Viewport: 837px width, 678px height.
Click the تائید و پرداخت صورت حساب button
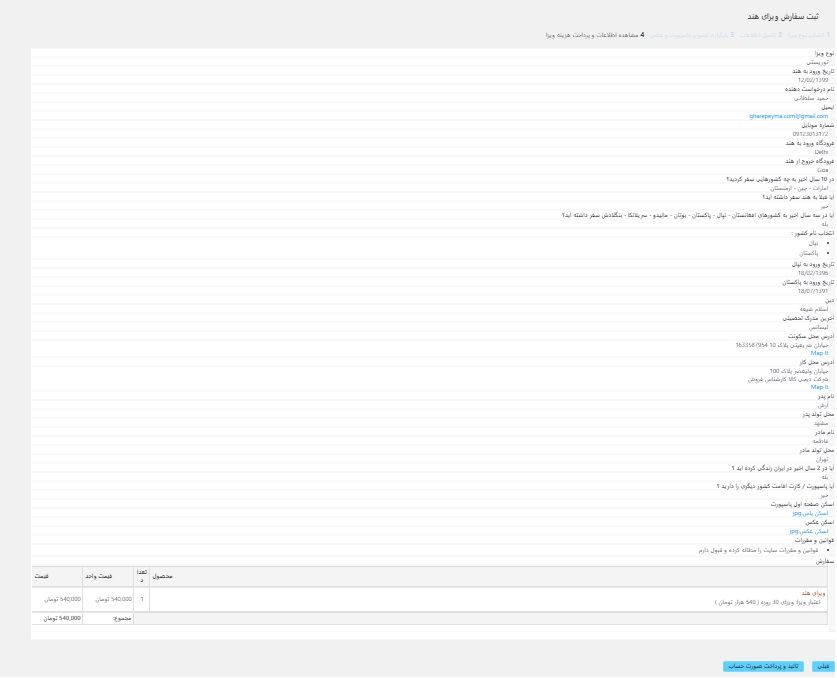click(x=763, y=666)
